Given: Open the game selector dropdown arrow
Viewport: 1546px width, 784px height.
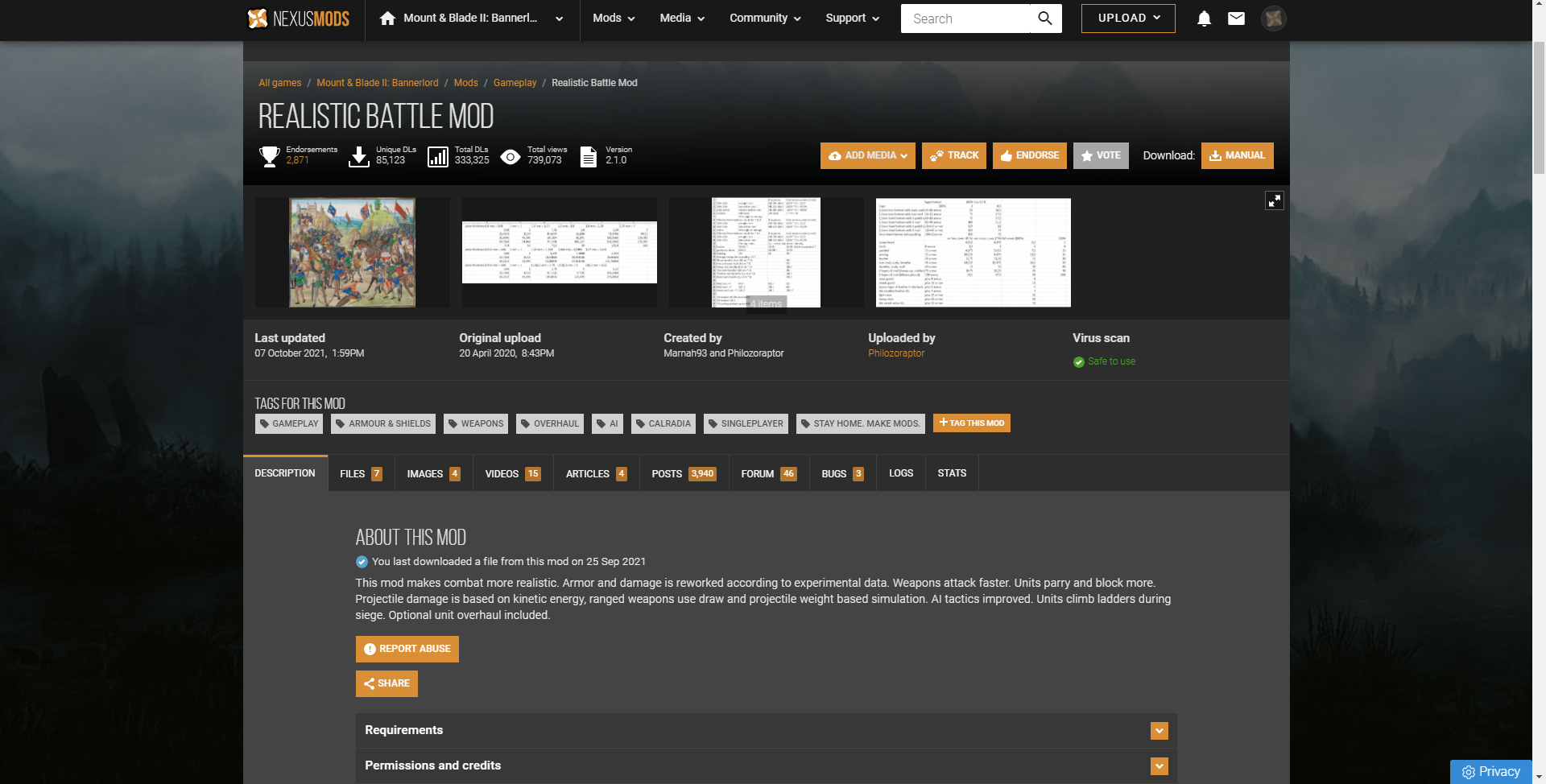Looking at the screenshot, I should coord(559,19).
